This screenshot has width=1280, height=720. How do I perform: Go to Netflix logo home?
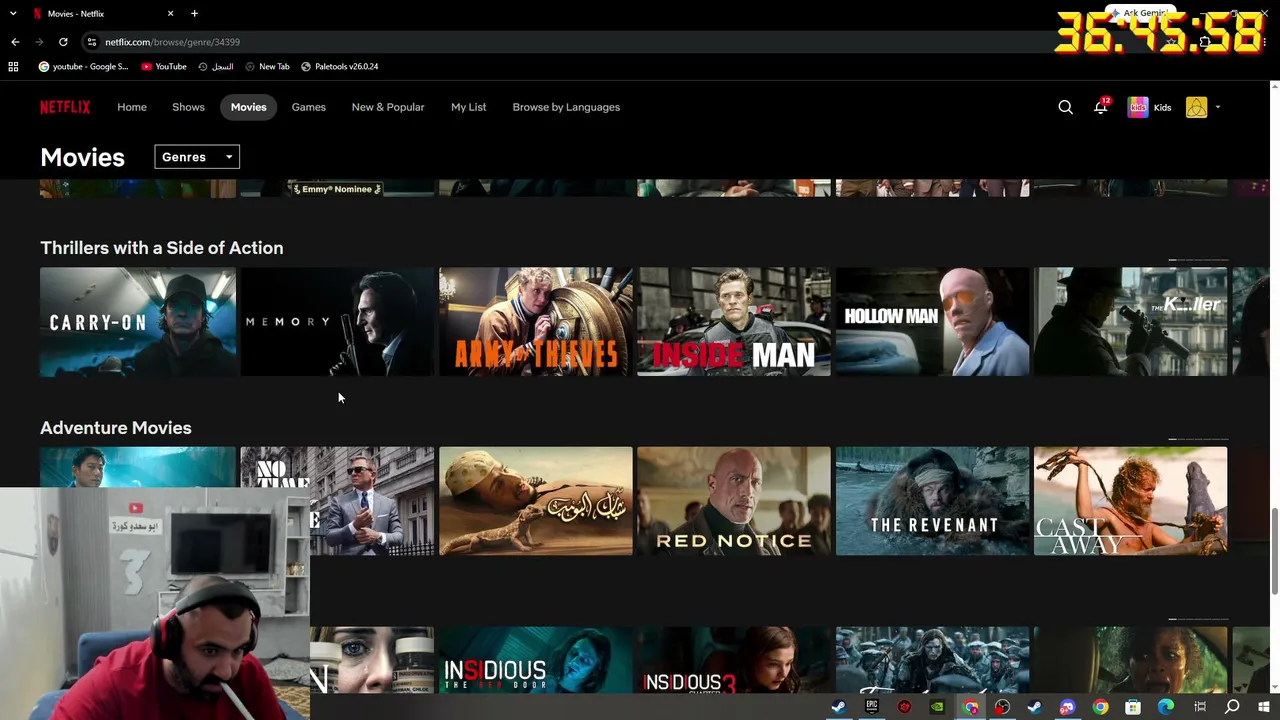(65, 107)
